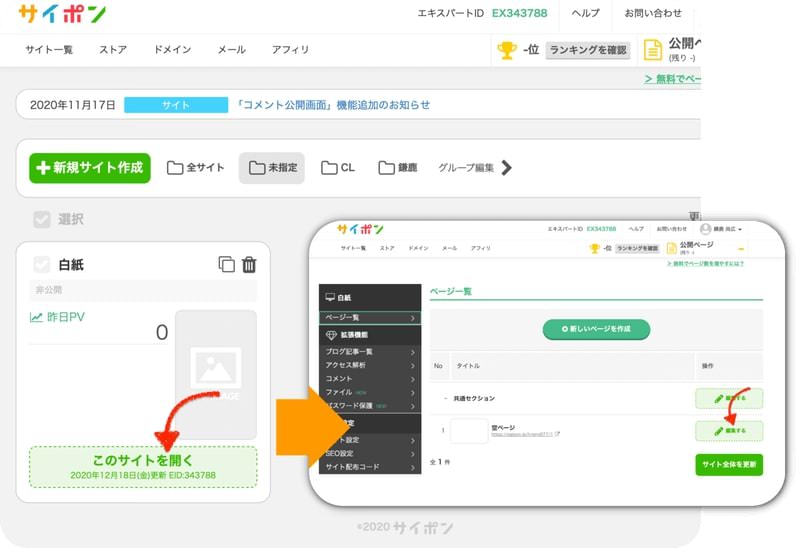This screenshot has width=800, height=548.
Task: Click the CL folder icon
Action: (329, 167)
